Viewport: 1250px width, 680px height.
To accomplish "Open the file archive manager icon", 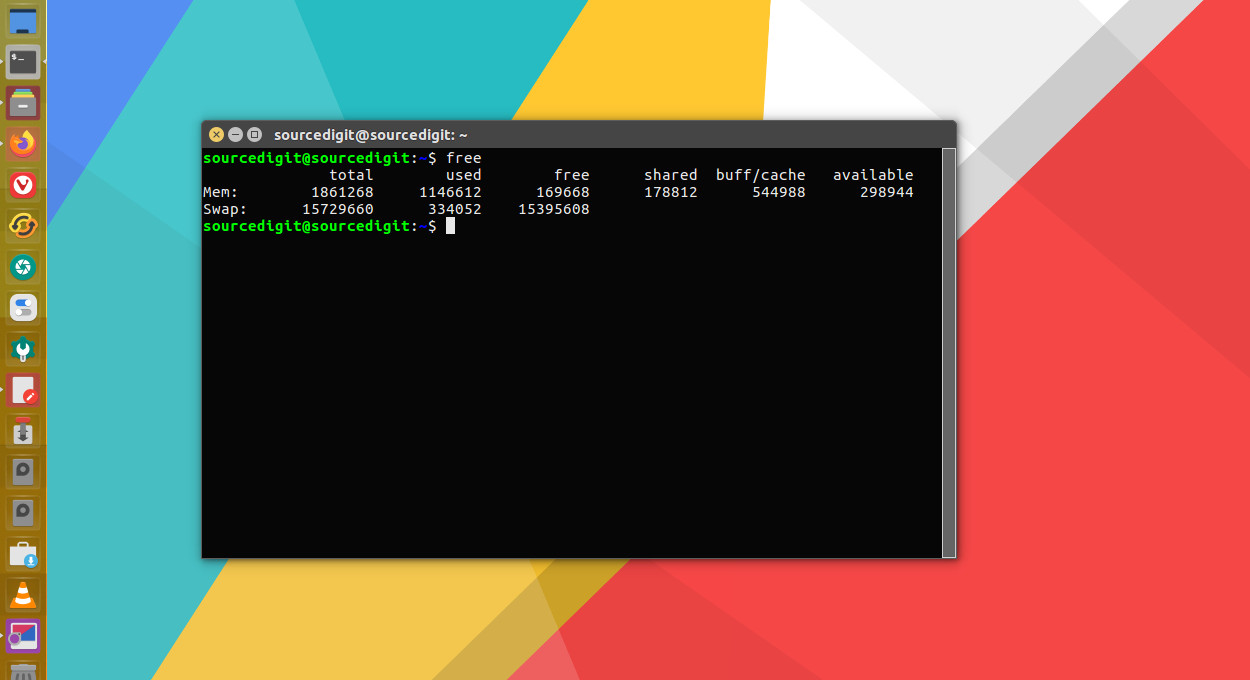I will pyautogui.click(x=22, y=102).
